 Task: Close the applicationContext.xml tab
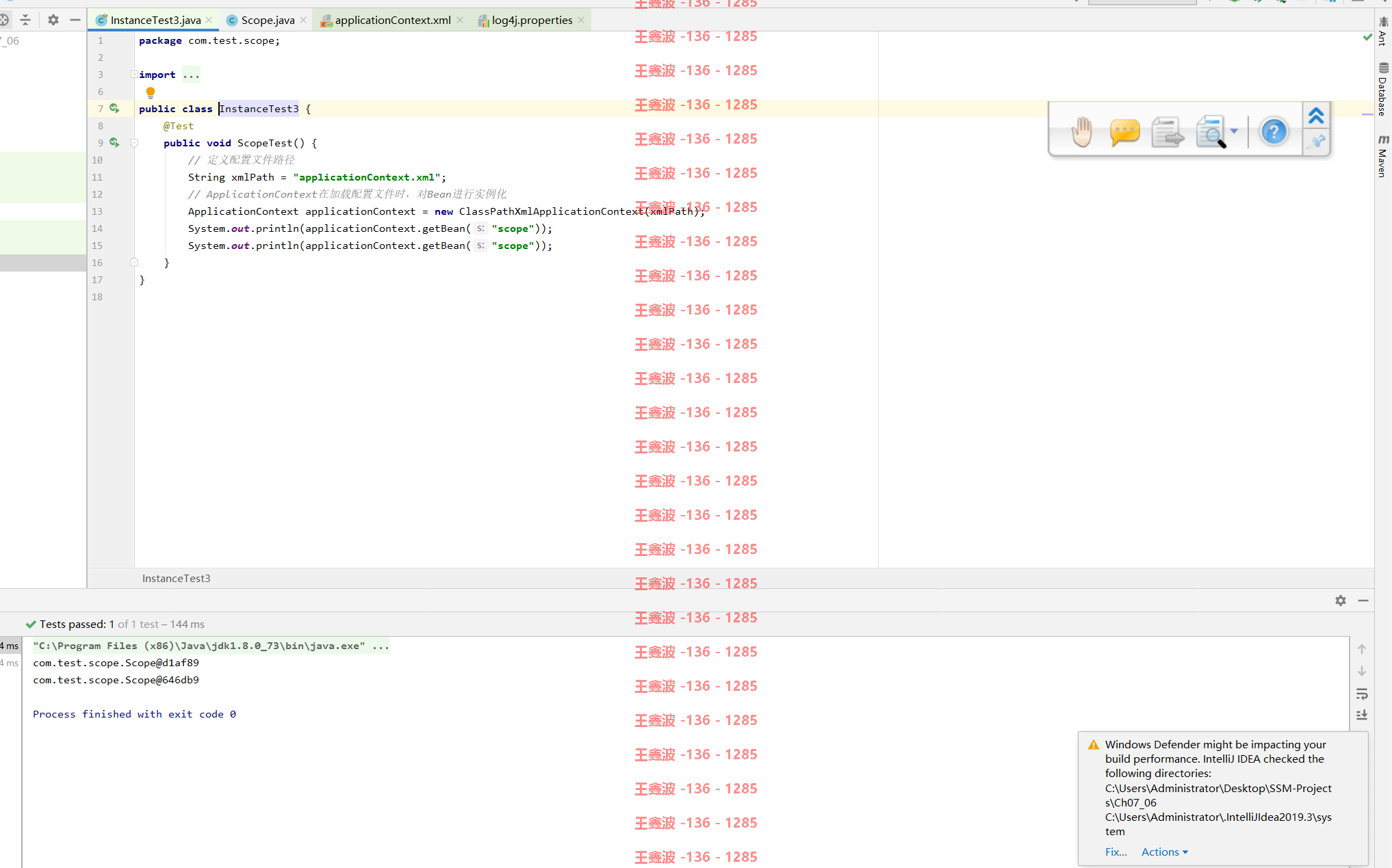460,20
